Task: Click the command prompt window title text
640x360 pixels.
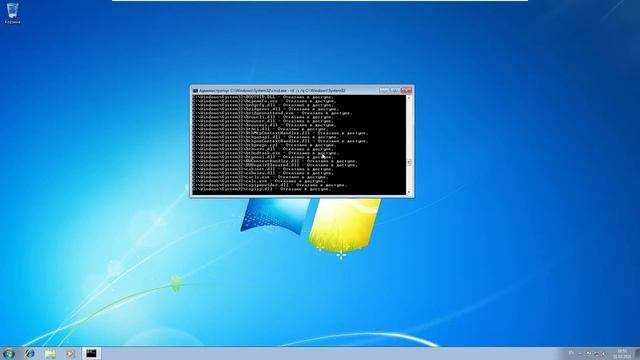Action: (x=273, y=91)
